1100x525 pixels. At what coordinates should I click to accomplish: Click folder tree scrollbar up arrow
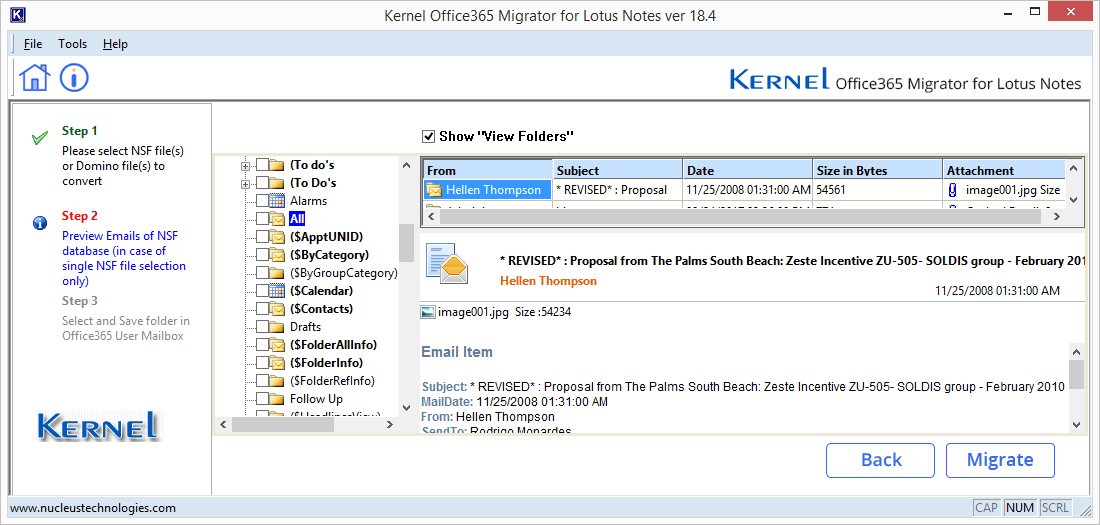[x=406, y=165]
